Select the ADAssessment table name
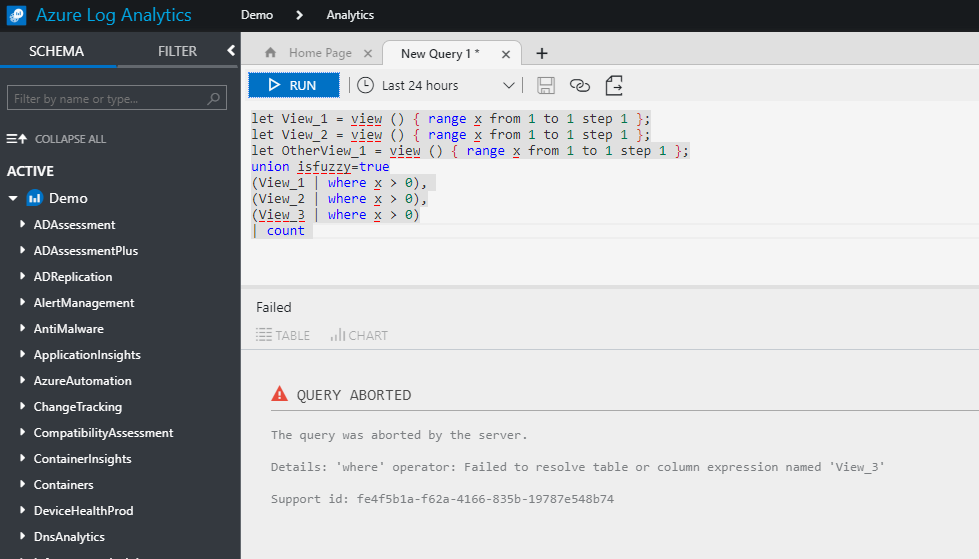The height and width of the screenshot is (559, 979). [x=74, y=225]
